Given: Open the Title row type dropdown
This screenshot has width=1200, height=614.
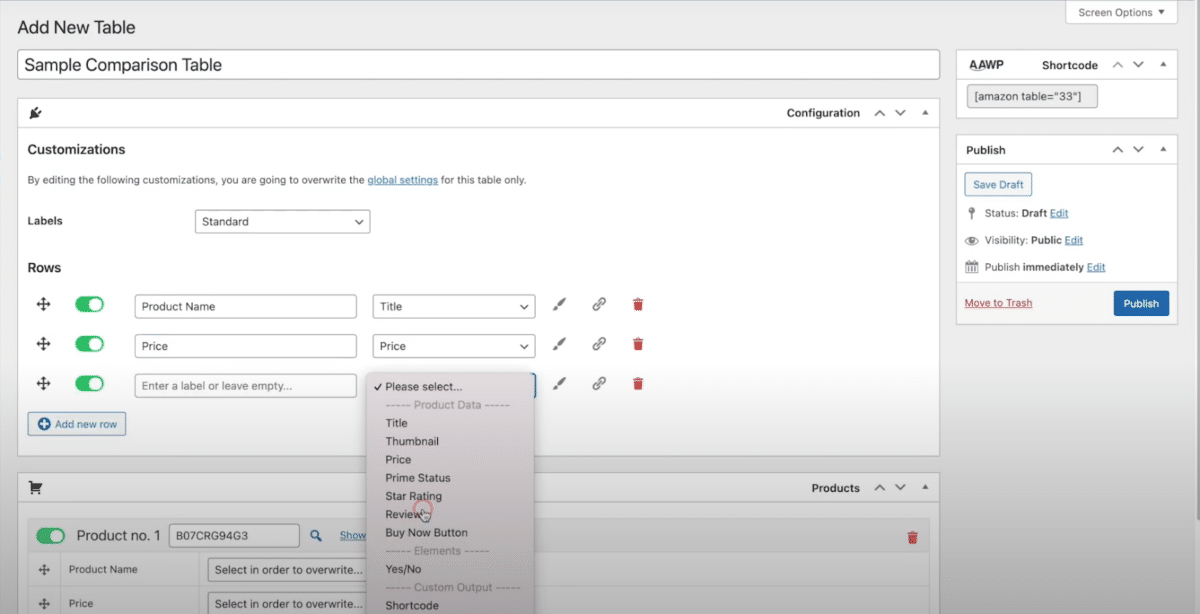Looking at the screenshot, I should click(x=454, y=306).
